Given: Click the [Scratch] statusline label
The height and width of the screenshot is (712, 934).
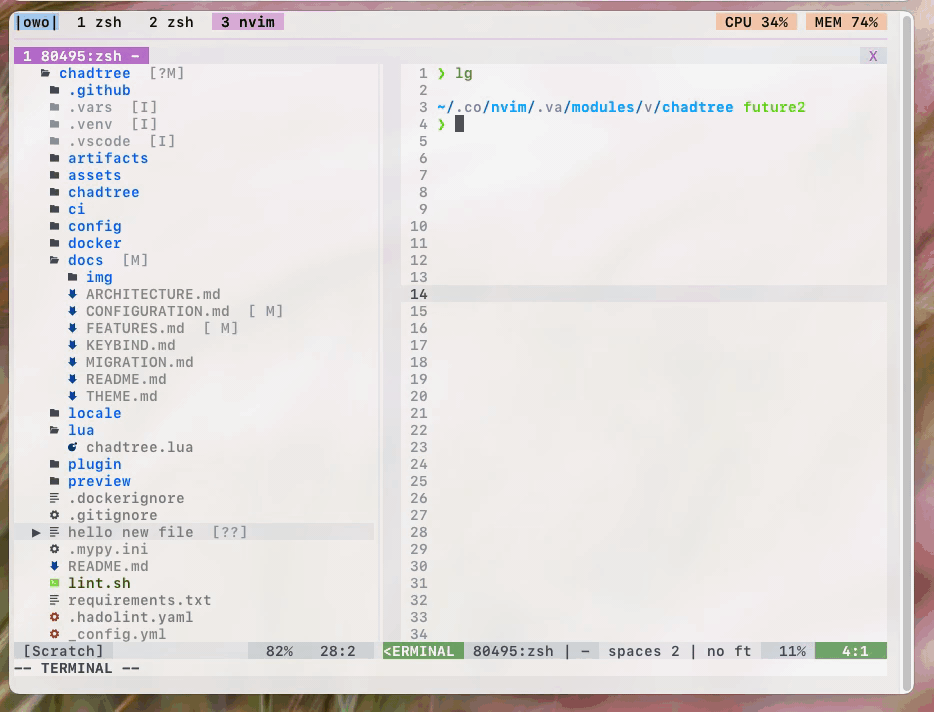Looking at the screenshot, I should click(x=64, y=651).
